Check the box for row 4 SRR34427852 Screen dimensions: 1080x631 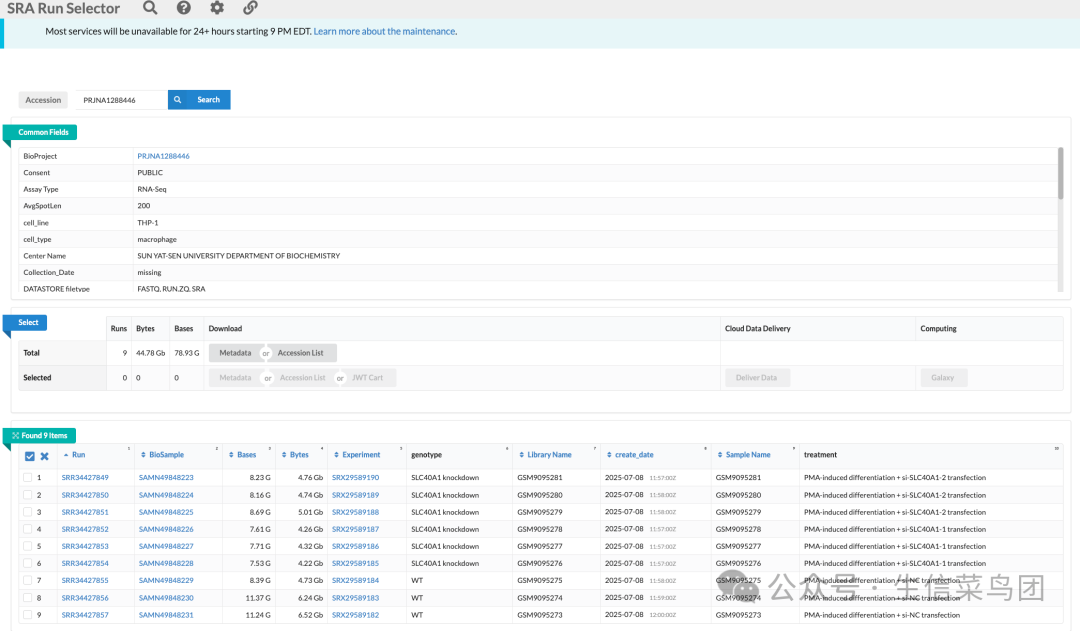(28, 529)
